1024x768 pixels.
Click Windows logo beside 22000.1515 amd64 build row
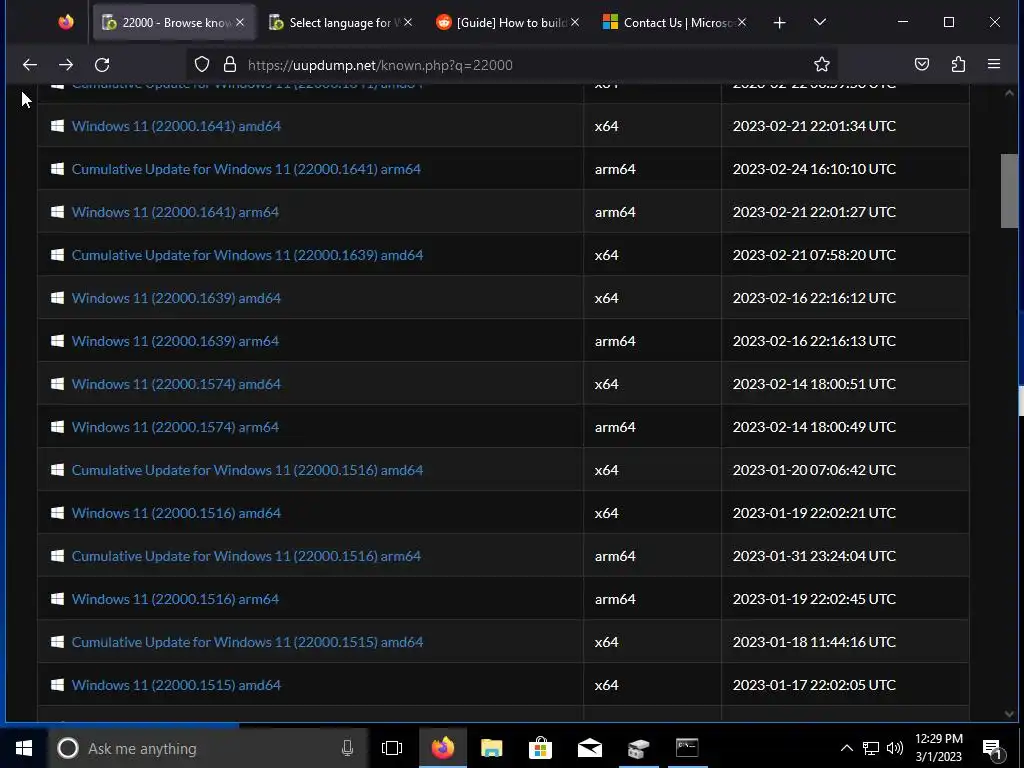click(x=57, y=684)
